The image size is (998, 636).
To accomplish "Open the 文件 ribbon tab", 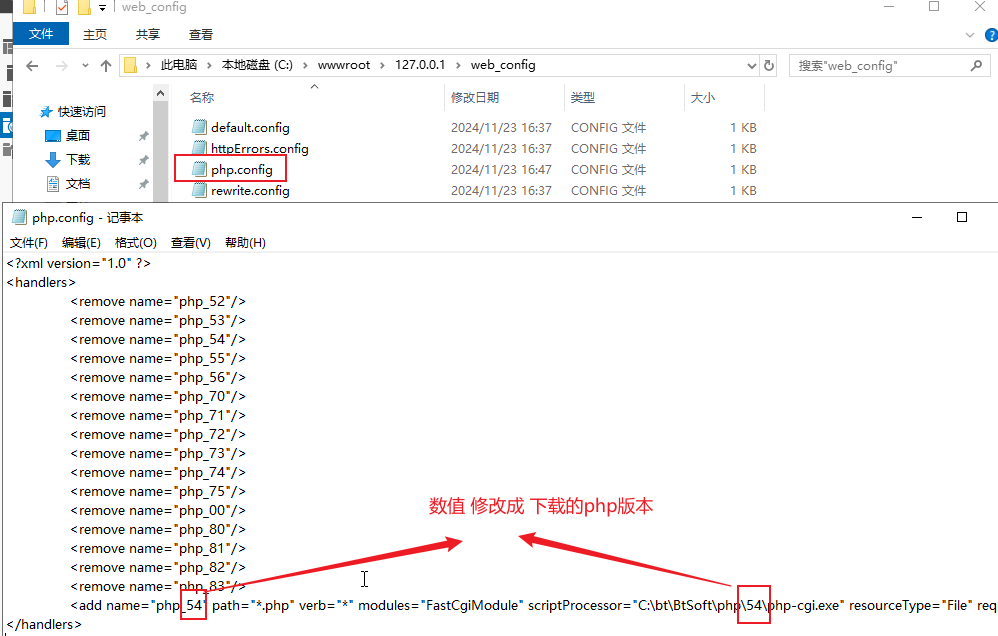I will [41, 34].
